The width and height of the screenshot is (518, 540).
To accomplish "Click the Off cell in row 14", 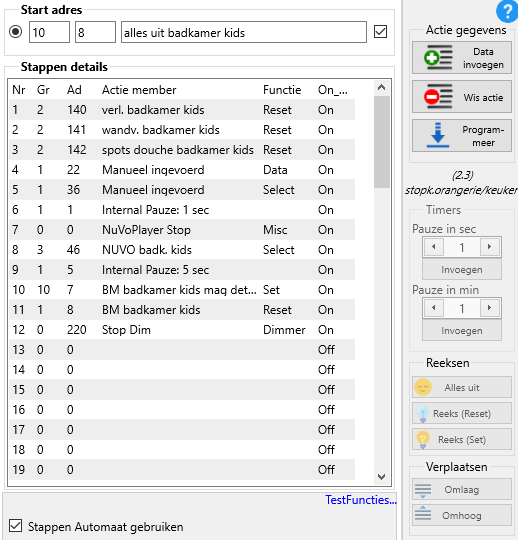I will pos(326,370).
